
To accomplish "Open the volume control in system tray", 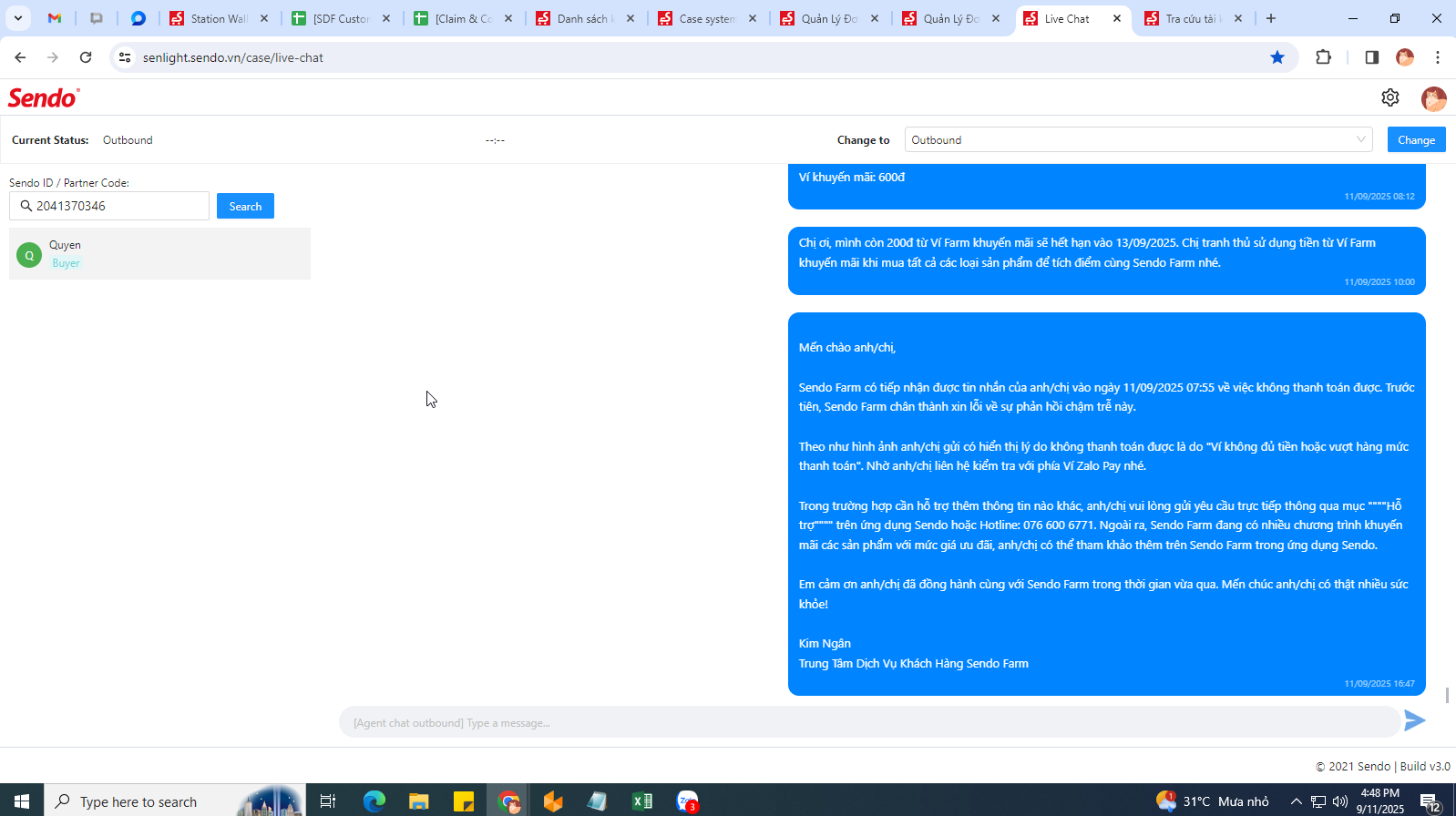I will coord(1340,801).
